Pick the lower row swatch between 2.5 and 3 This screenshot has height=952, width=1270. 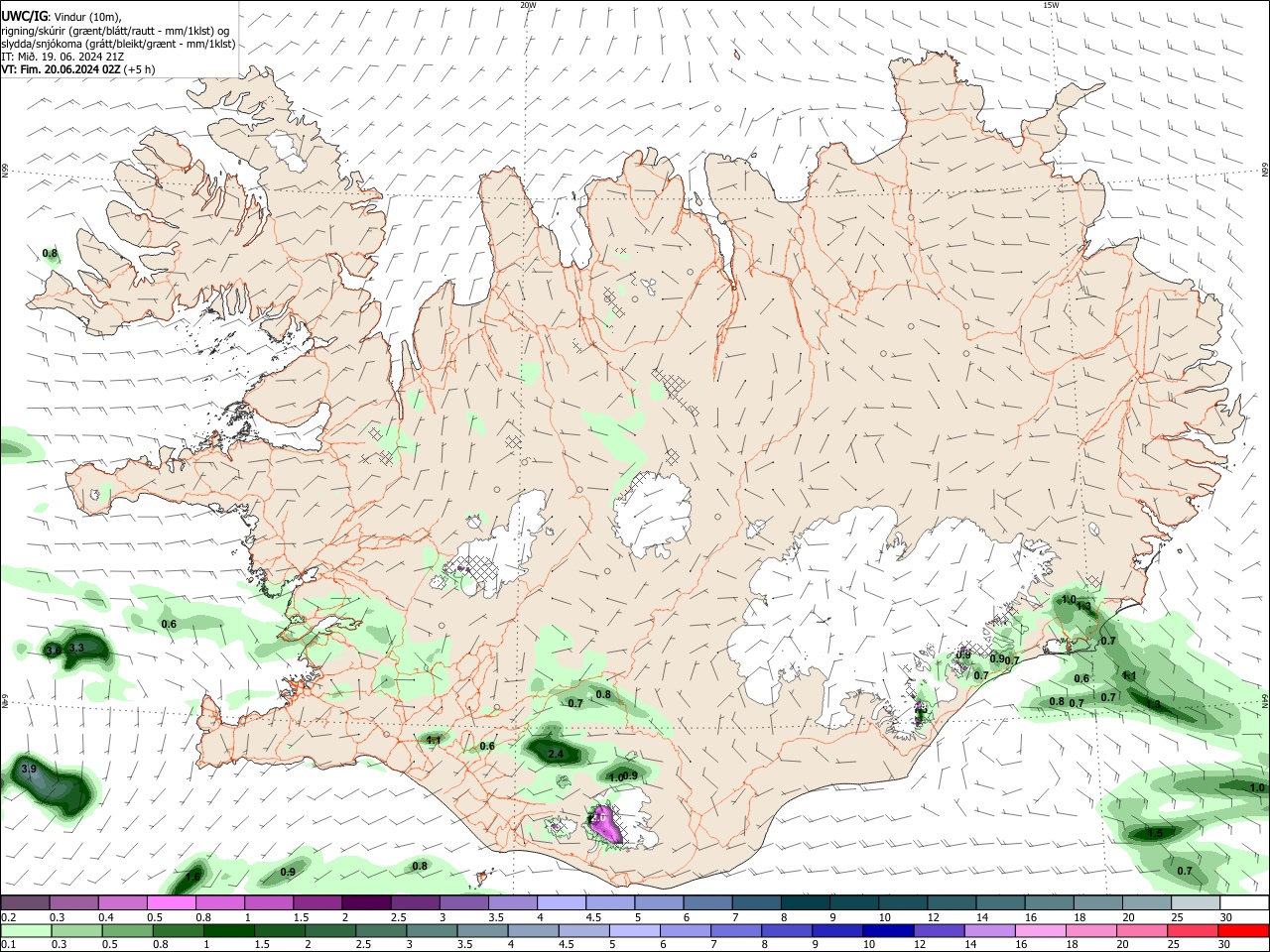tap(380, 930)
